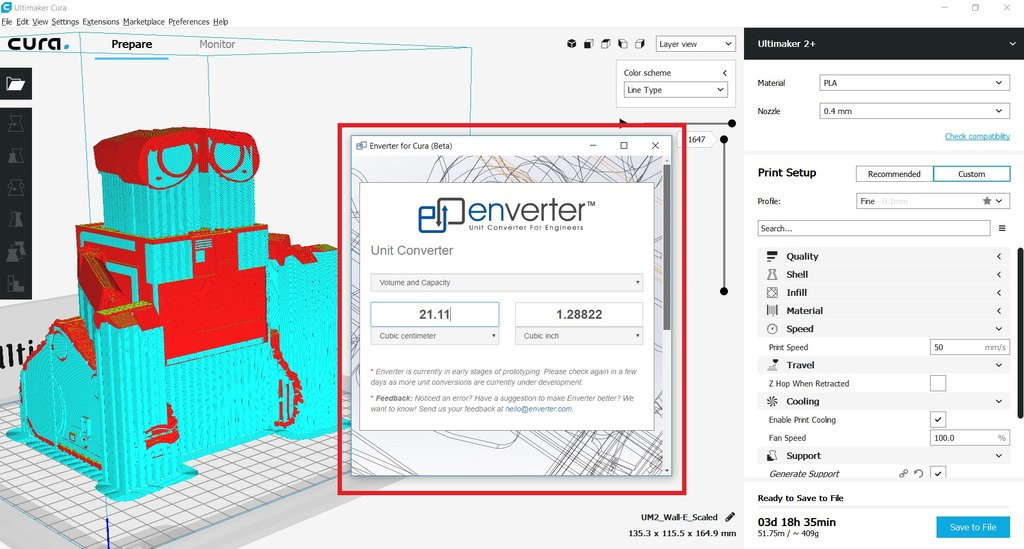Click the Material category spool icon

[772, 311]
